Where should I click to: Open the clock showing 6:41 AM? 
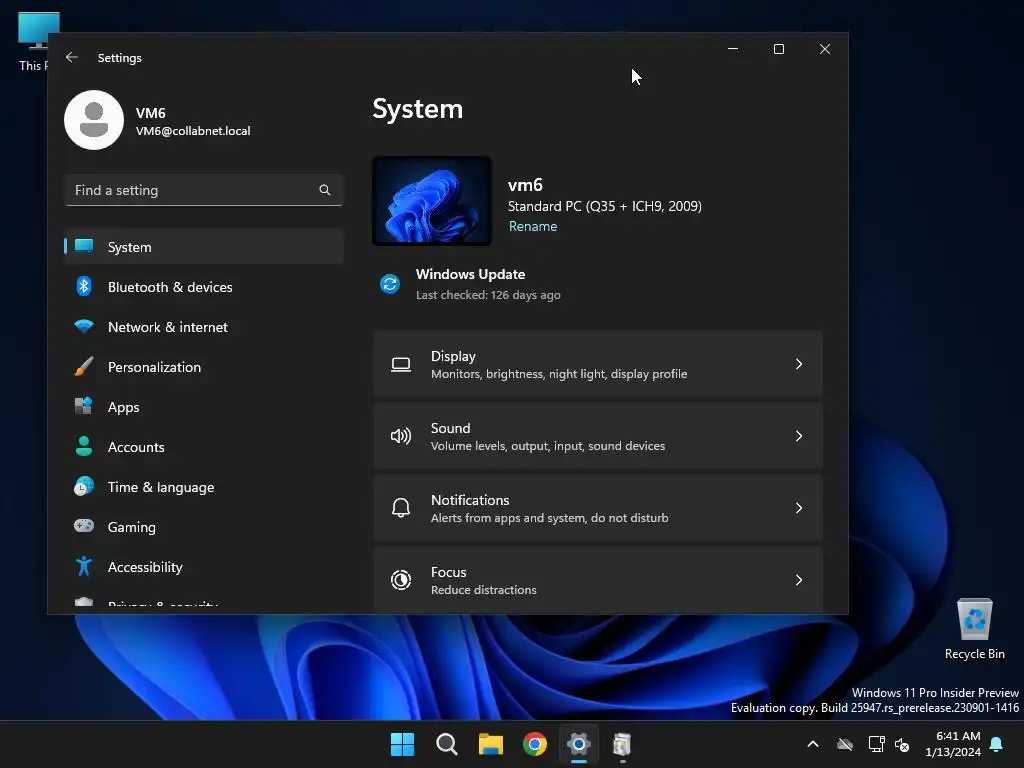953,744
